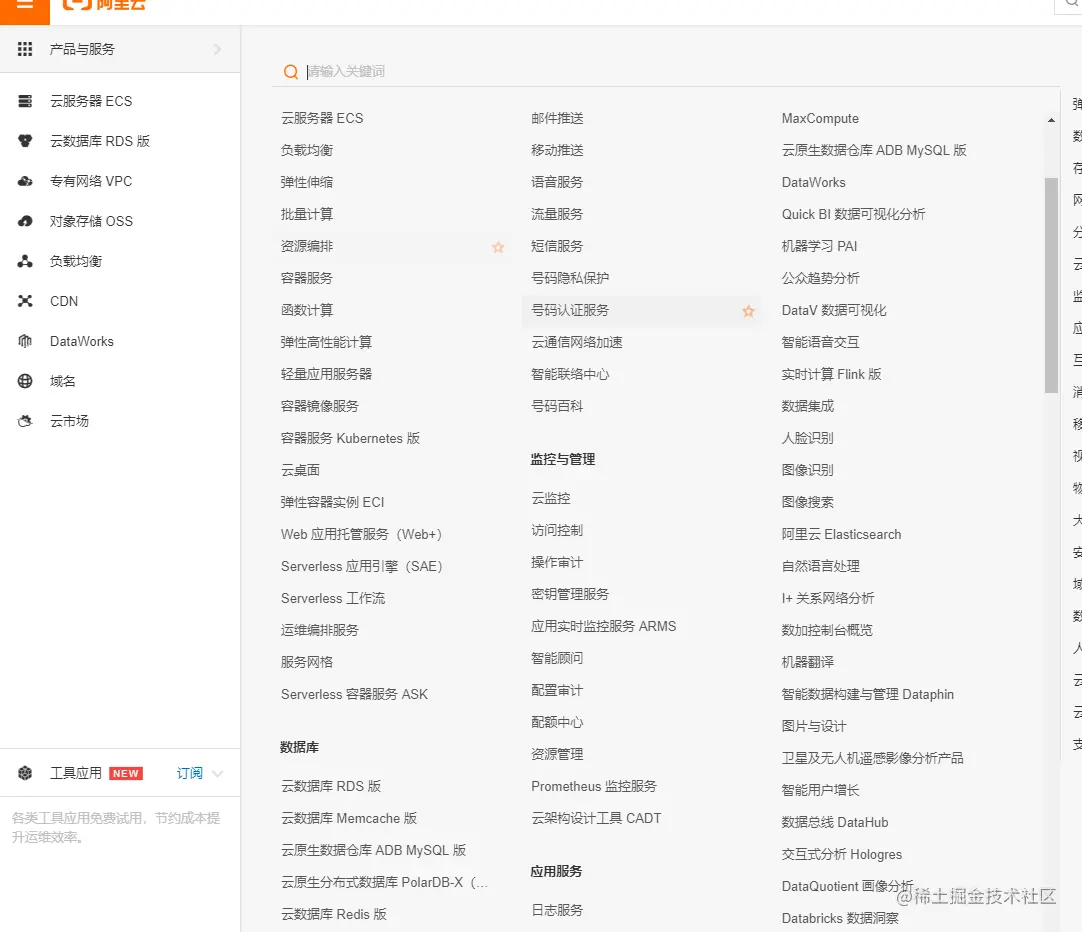Viewport: 1082px width, 932px height.
Task: Open 应用实时监控服务 ARMS link
Action: click(x=604, y=626)
